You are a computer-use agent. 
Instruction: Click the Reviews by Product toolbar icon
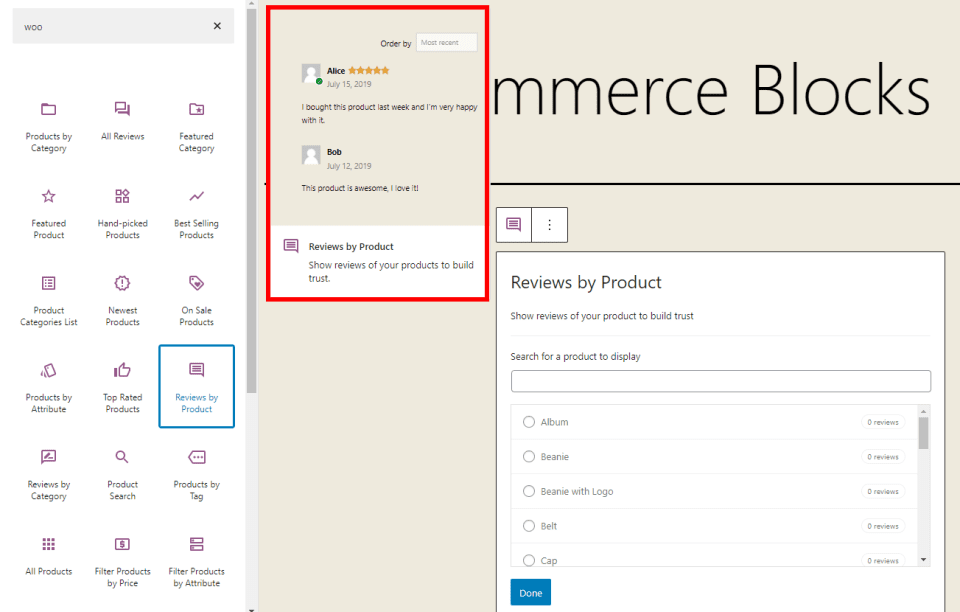[513, 224]
